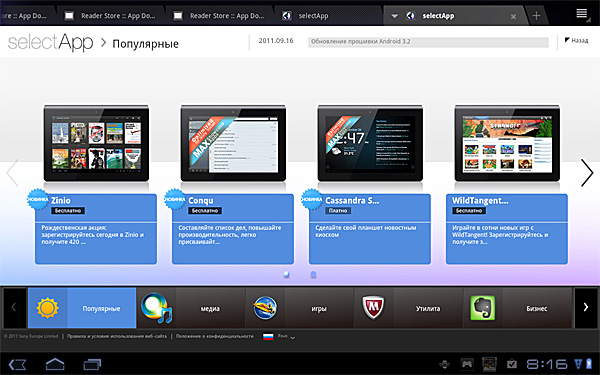The height and width of the screenshot is (375, 600).
Task: Choose the McAfee shield Утилита icon
Action: [x=373, y=308]
